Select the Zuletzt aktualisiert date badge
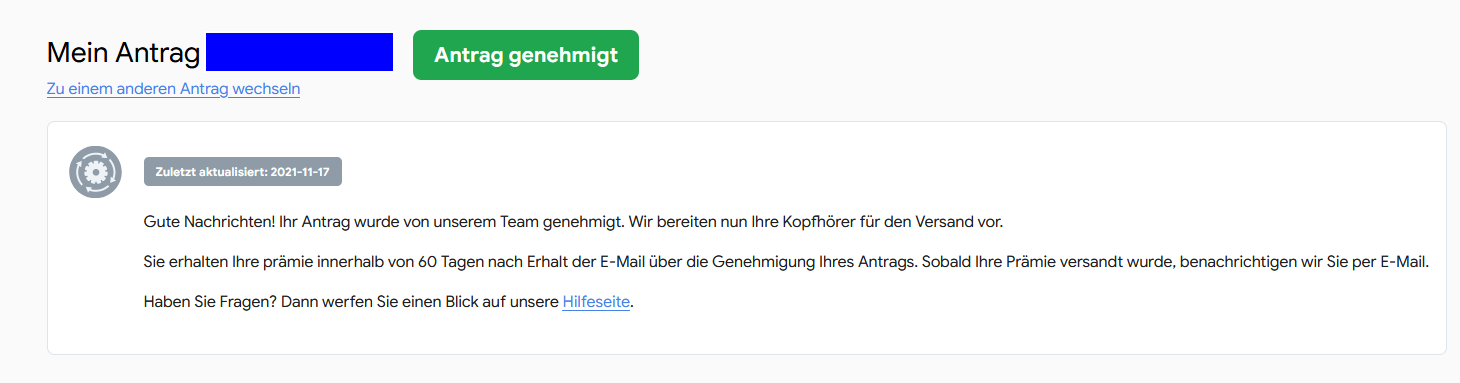1460x383 pixels. coord(243,172)
